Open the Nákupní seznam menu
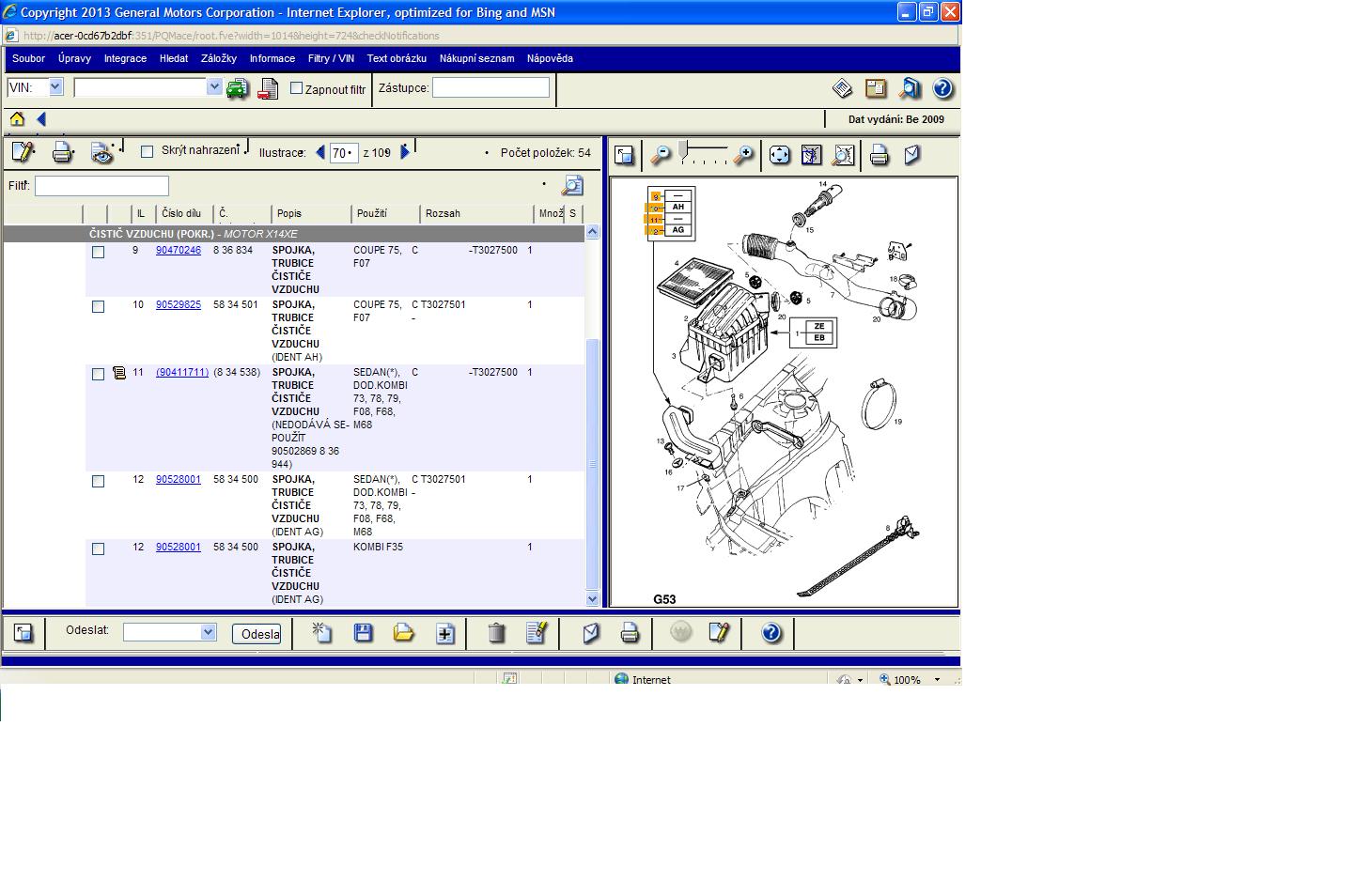The image size is (1370, 896). 476,58
